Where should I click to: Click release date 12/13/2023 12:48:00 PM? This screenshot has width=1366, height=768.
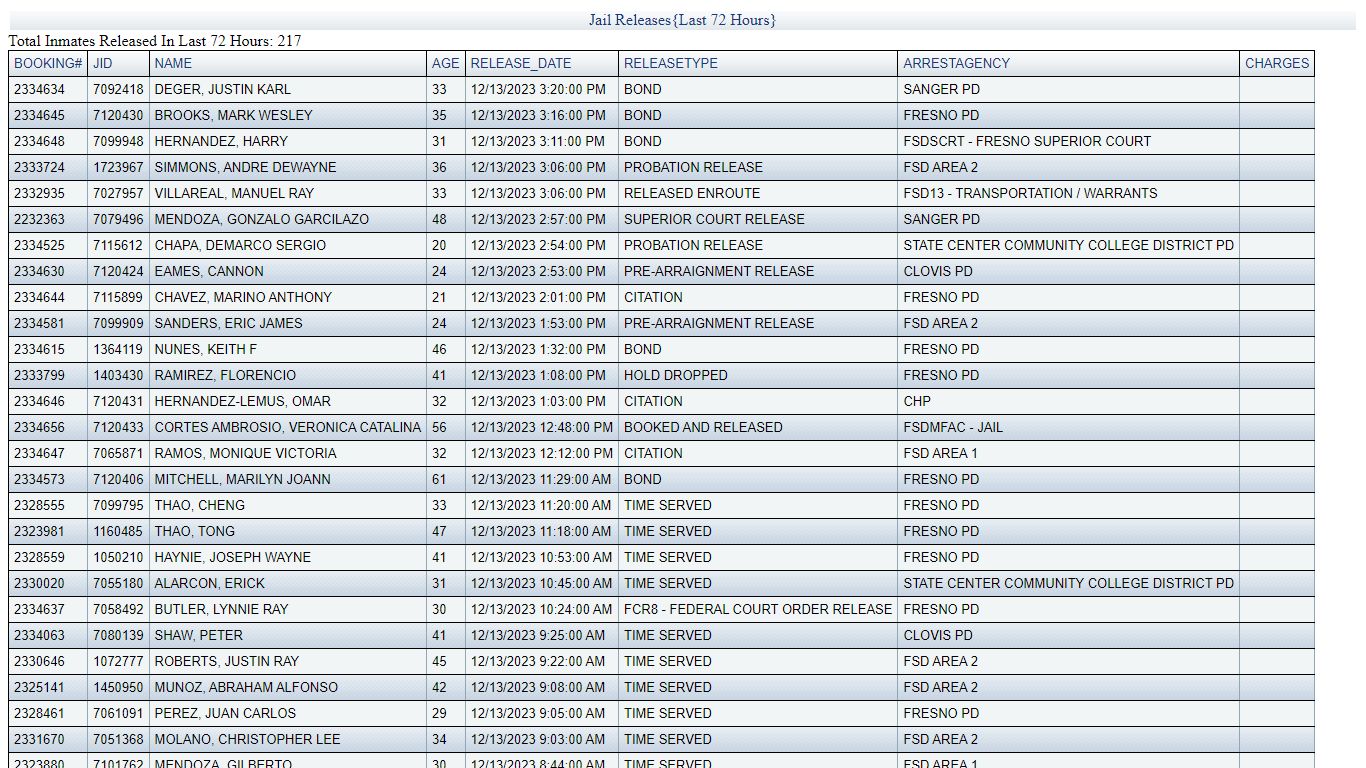click(x=542, y=427)
